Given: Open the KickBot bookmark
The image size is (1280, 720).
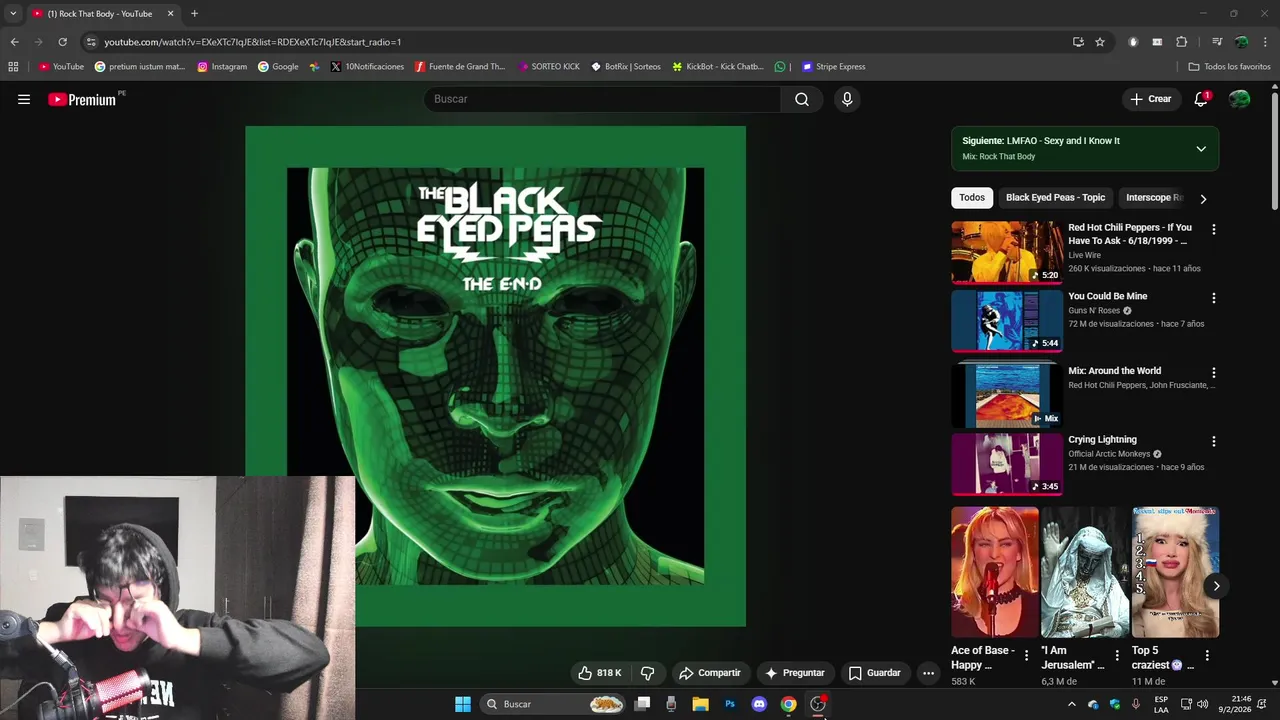Looking at the screenshot, I should pyautogui.click(x=718, y=67).
